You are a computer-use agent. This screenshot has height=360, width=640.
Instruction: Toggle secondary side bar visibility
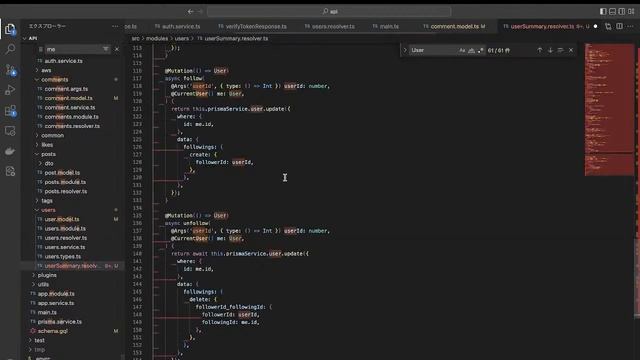tap(622, 11)
